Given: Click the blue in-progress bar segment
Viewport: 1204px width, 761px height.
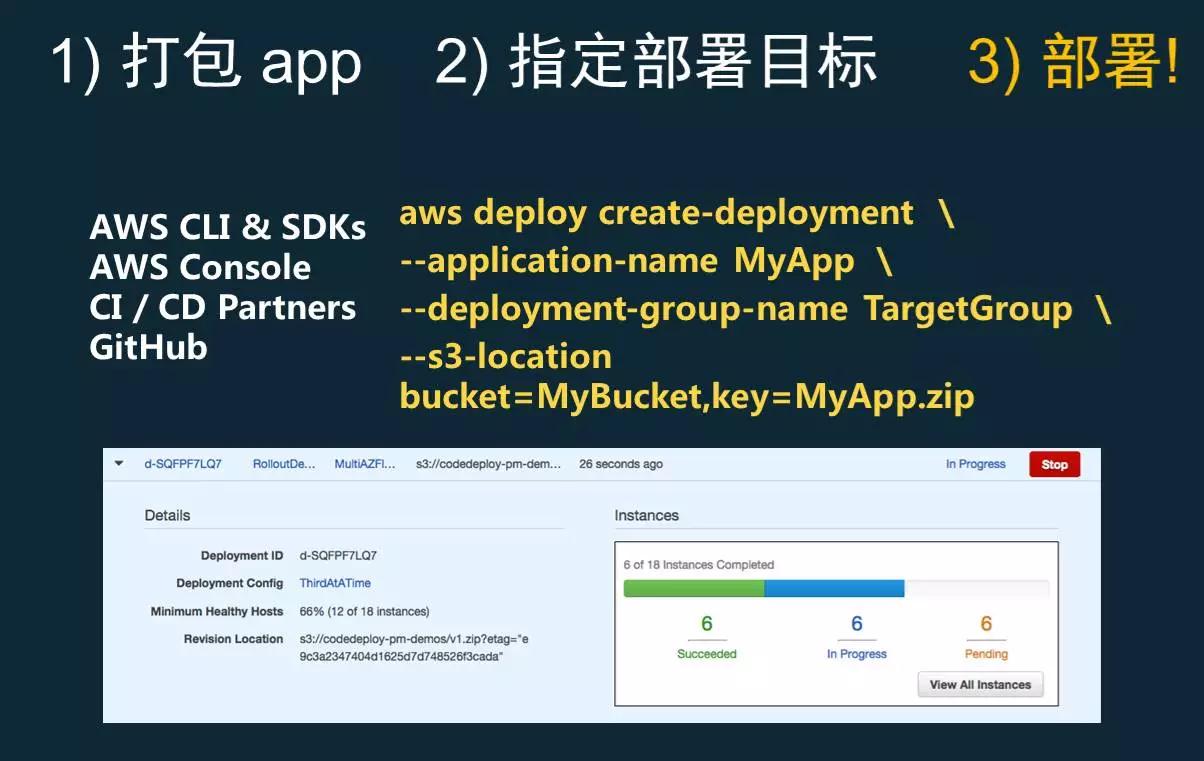Looking at the screenshot, I should click(835, 588).
